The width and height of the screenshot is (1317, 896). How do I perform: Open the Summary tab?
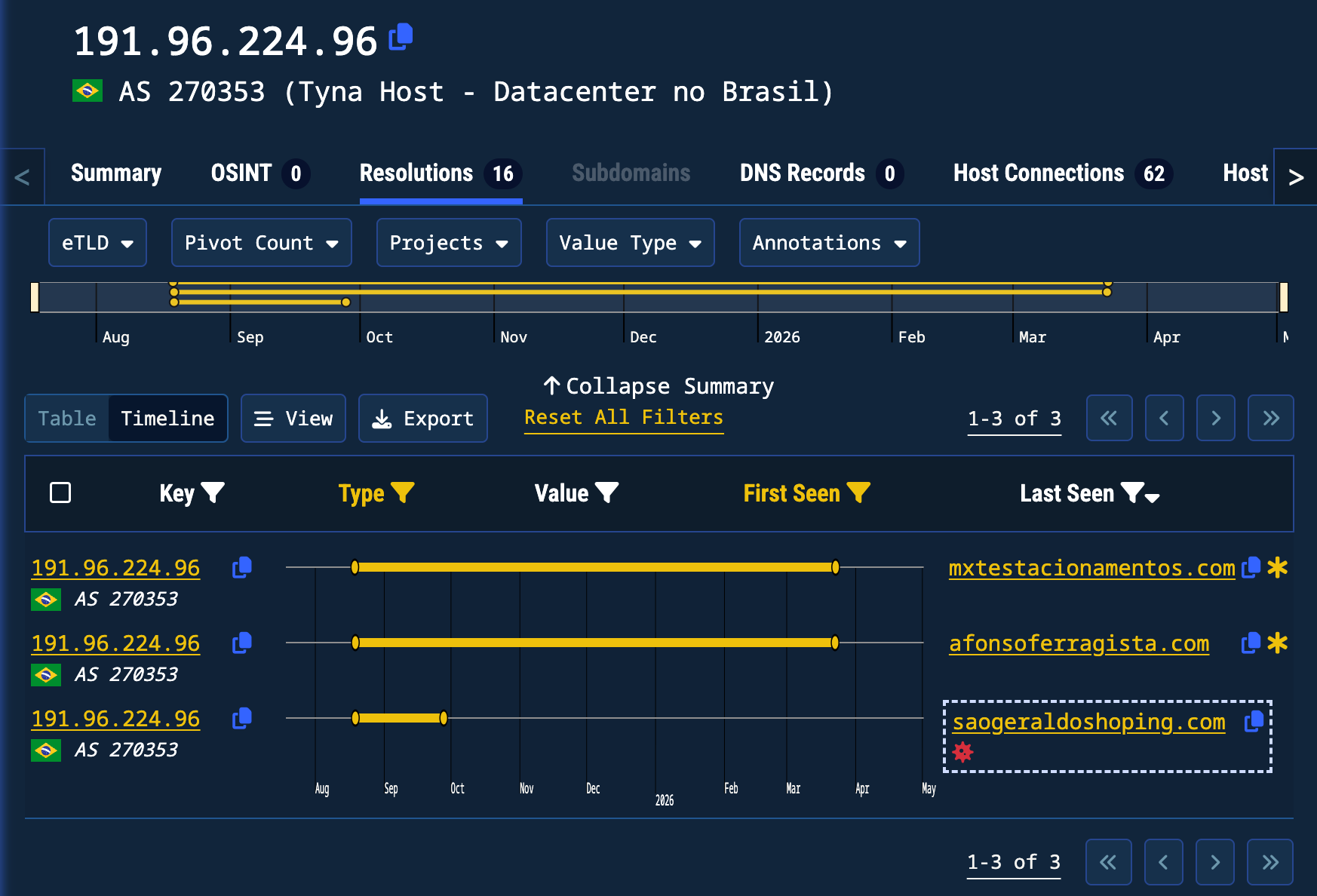point(116,173)
